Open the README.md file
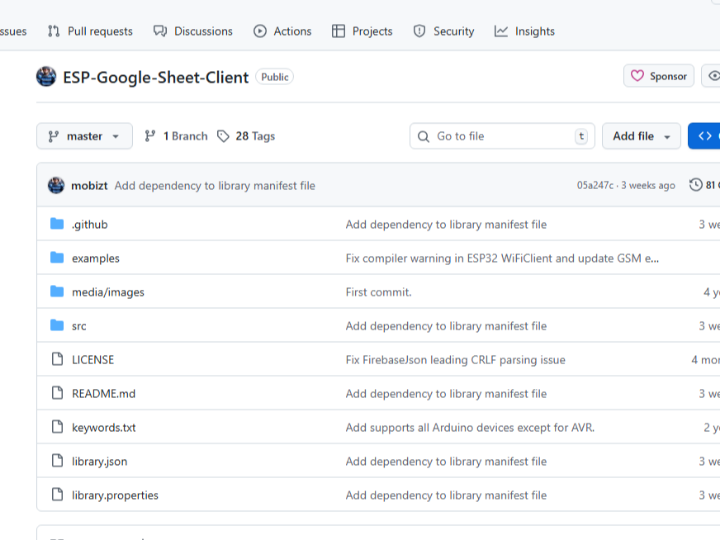Screen dimensions: 720x540 click(x=103, y=394)
